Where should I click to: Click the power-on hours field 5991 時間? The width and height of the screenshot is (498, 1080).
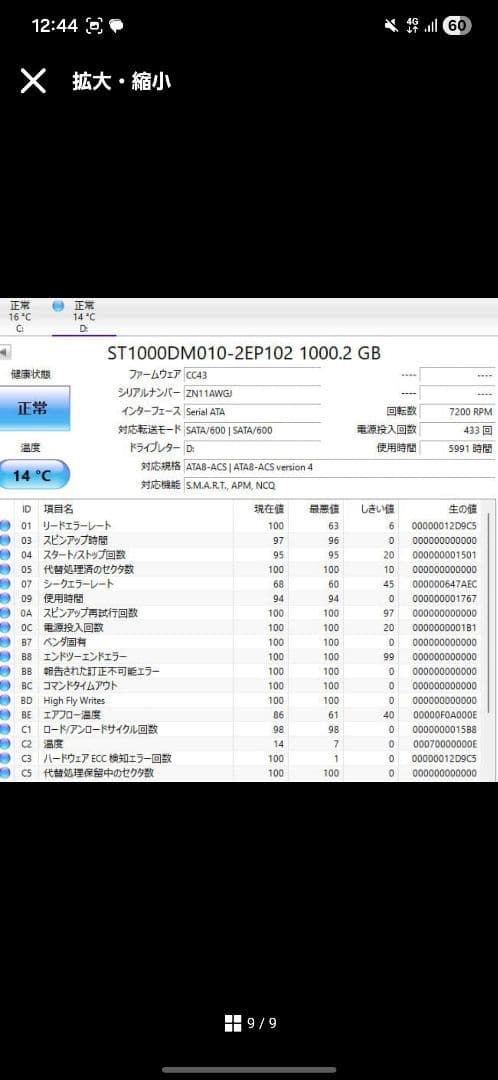pos(457,448)
